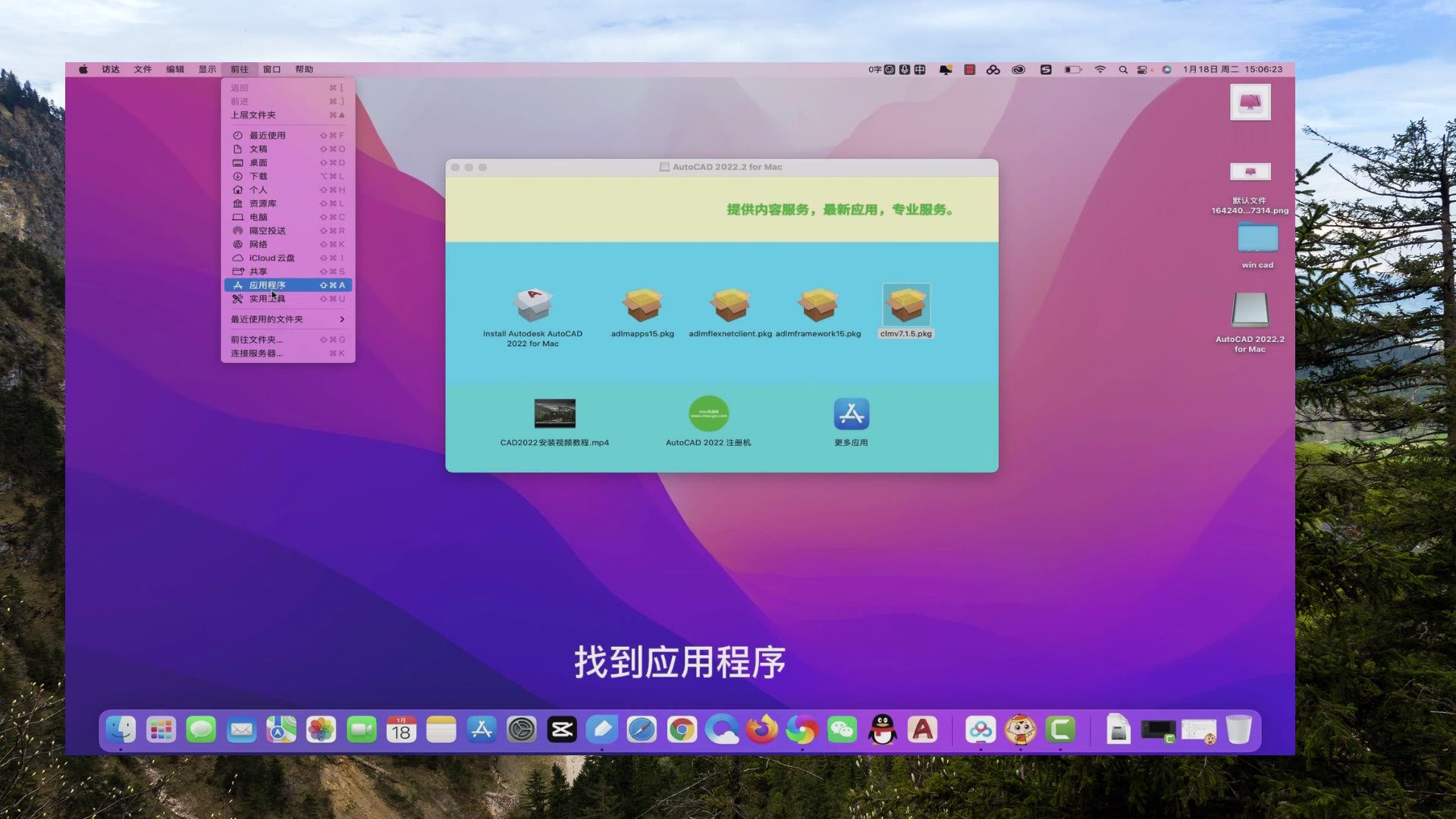Open Control Center from the menu bar
1456x819 pixels.
click(1142, 69)
